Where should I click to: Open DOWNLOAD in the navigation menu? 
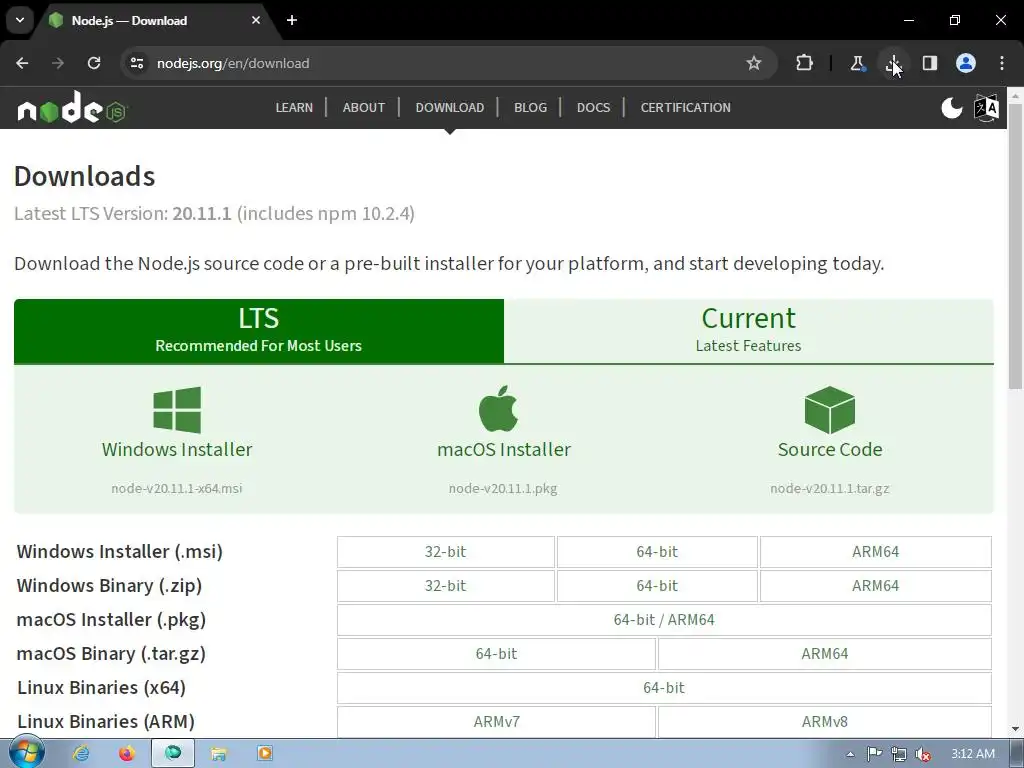click(450, 108)
